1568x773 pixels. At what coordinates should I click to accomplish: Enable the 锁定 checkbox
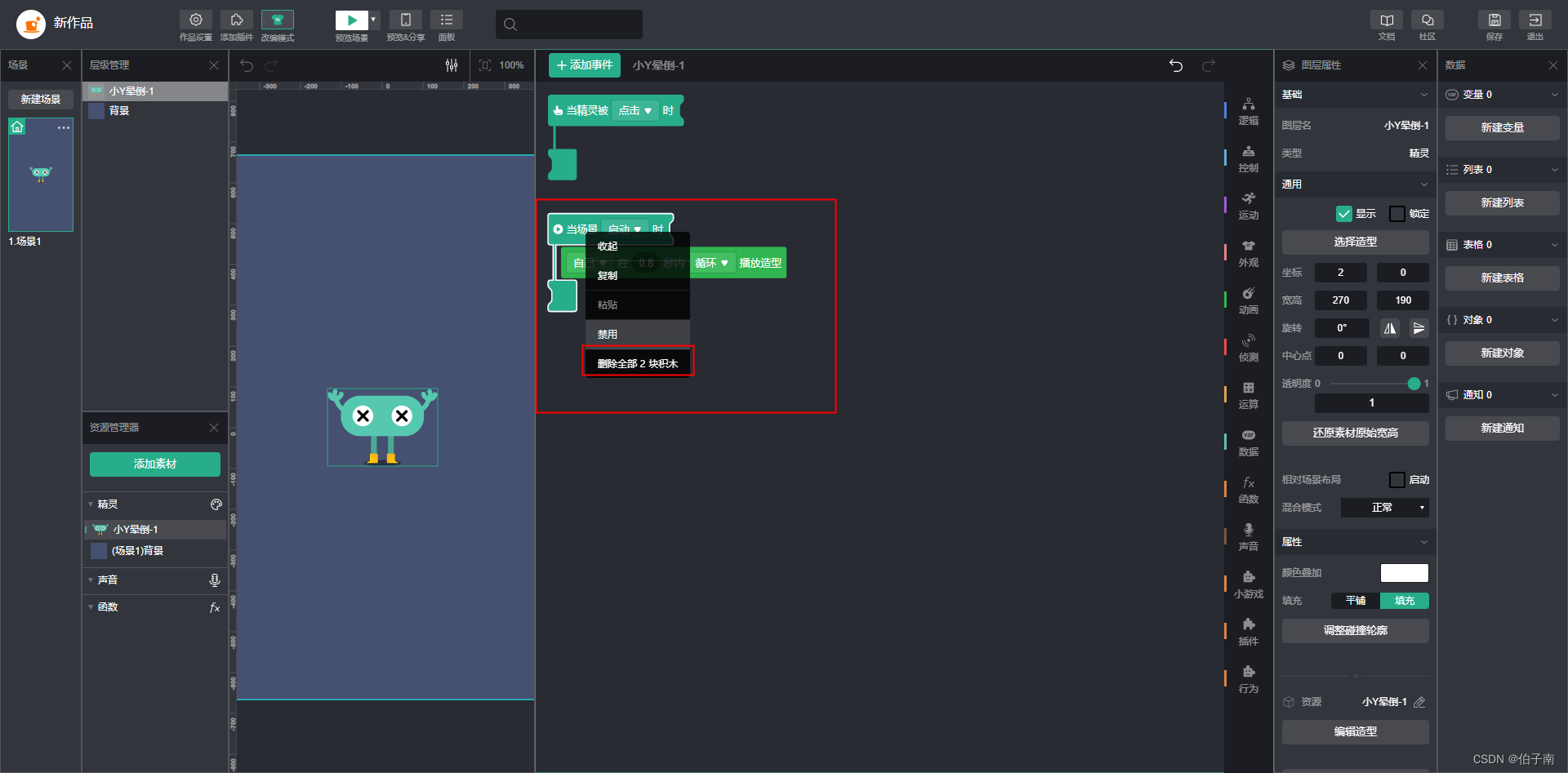point(1397,214)
